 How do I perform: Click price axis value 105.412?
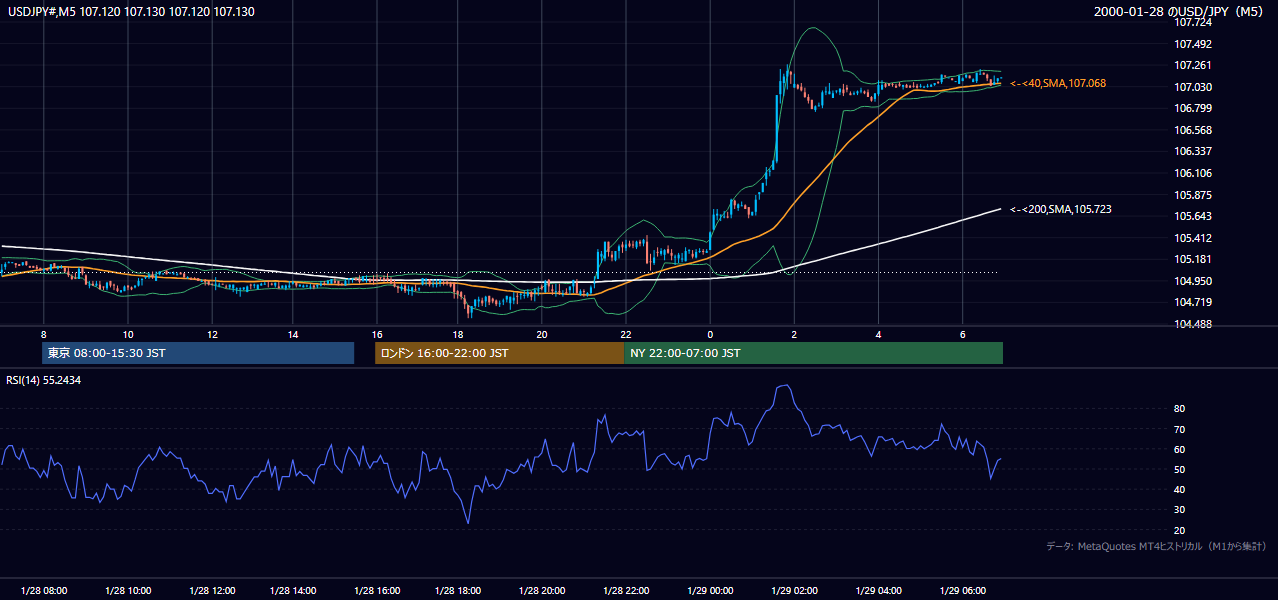[x=1193, y=238]
